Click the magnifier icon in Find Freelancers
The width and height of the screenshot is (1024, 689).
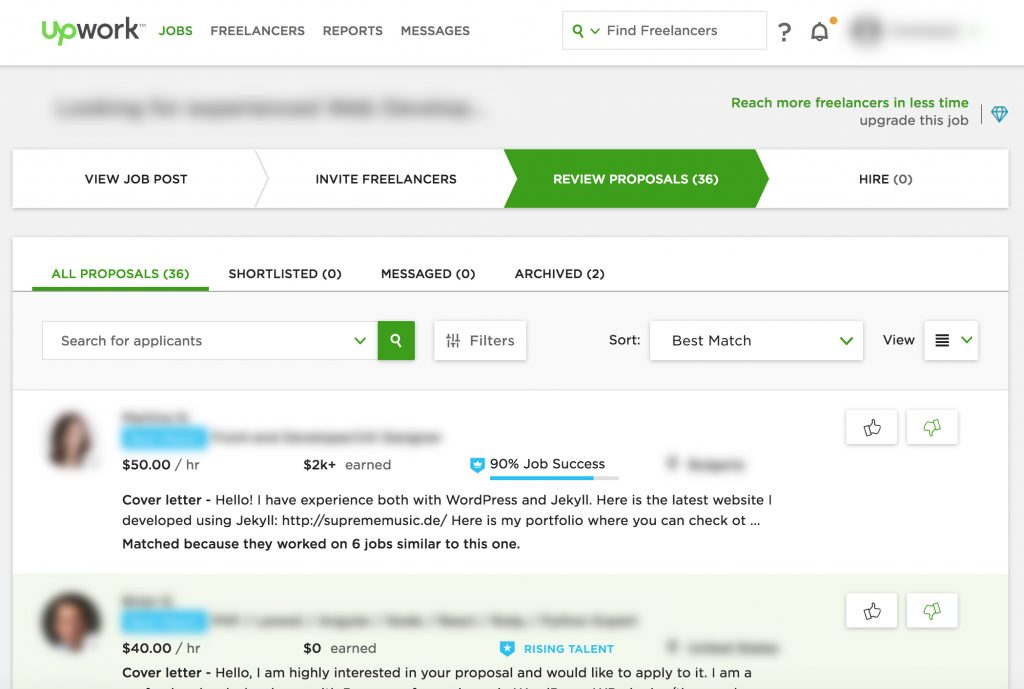[577, 31]
